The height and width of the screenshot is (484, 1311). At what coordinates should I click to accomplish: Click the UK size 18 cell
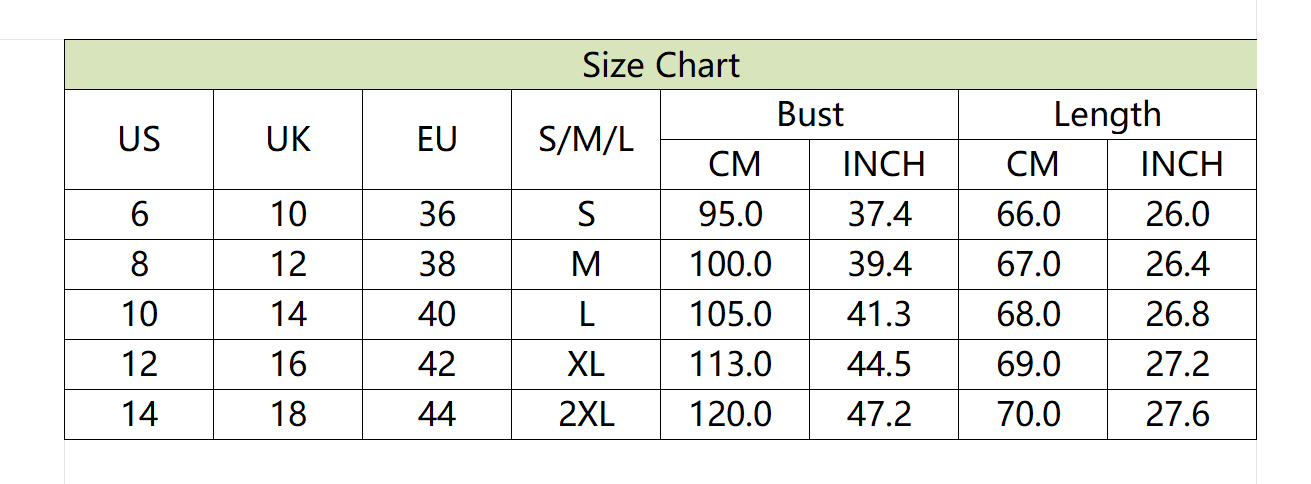288,414
